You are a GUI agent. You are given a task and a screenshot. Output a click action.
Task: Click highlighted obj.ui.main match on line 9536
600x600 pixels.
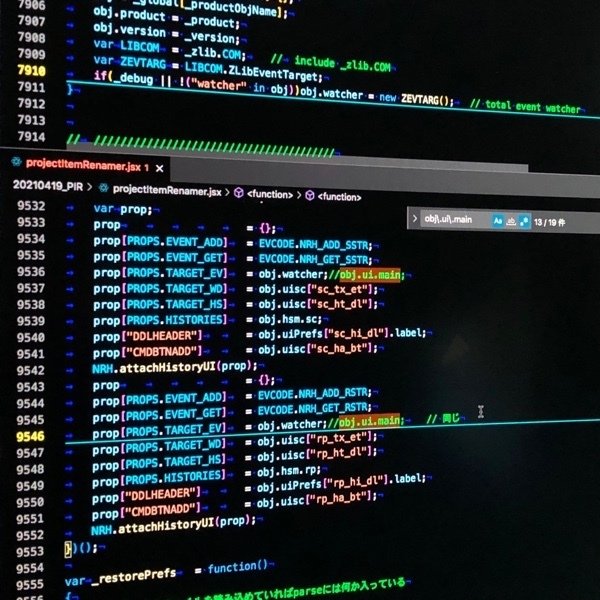(370, 275)
